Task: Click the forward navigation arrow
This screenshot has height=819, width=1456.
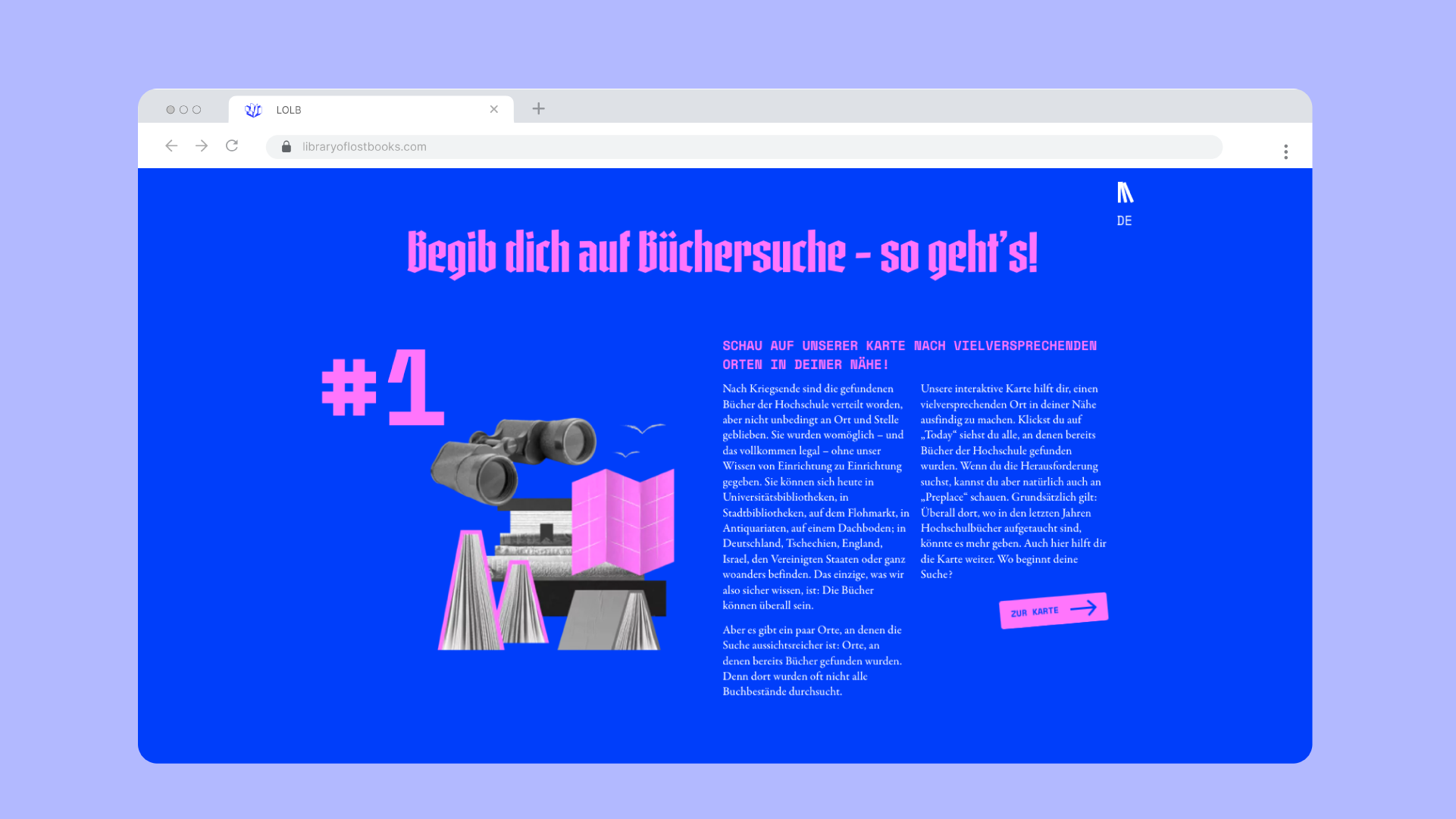Action: click(202, 146)
